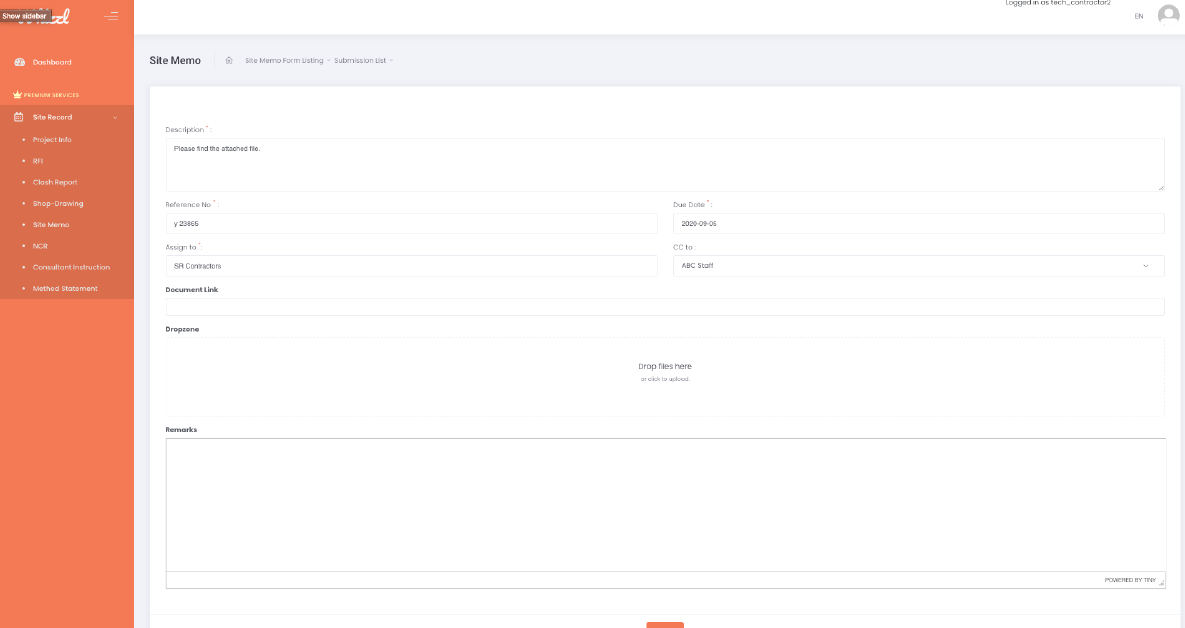1185x628 pixels.
Task: Focus the Document Link input field
Action: (665, 307)
